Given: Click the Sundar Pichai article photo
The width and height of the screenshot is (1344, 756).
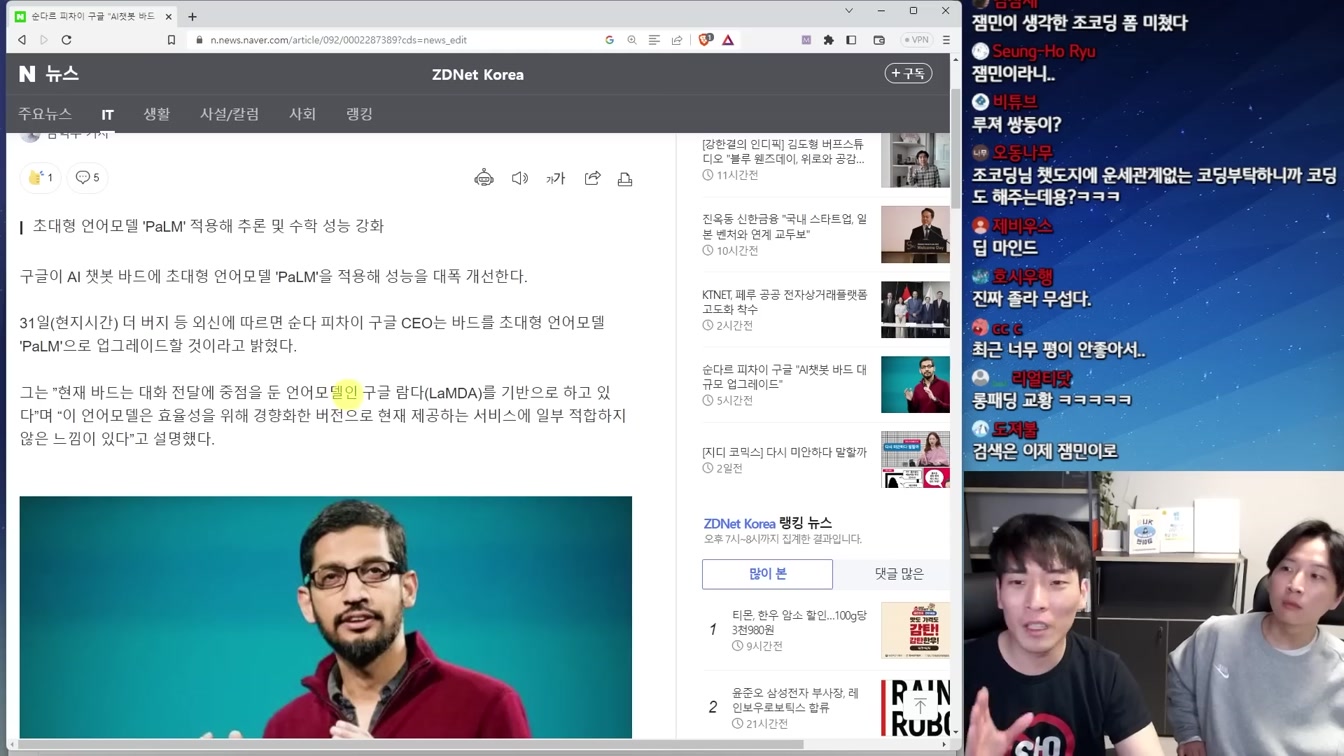Looking at the screenshot, I should point(326,617).
